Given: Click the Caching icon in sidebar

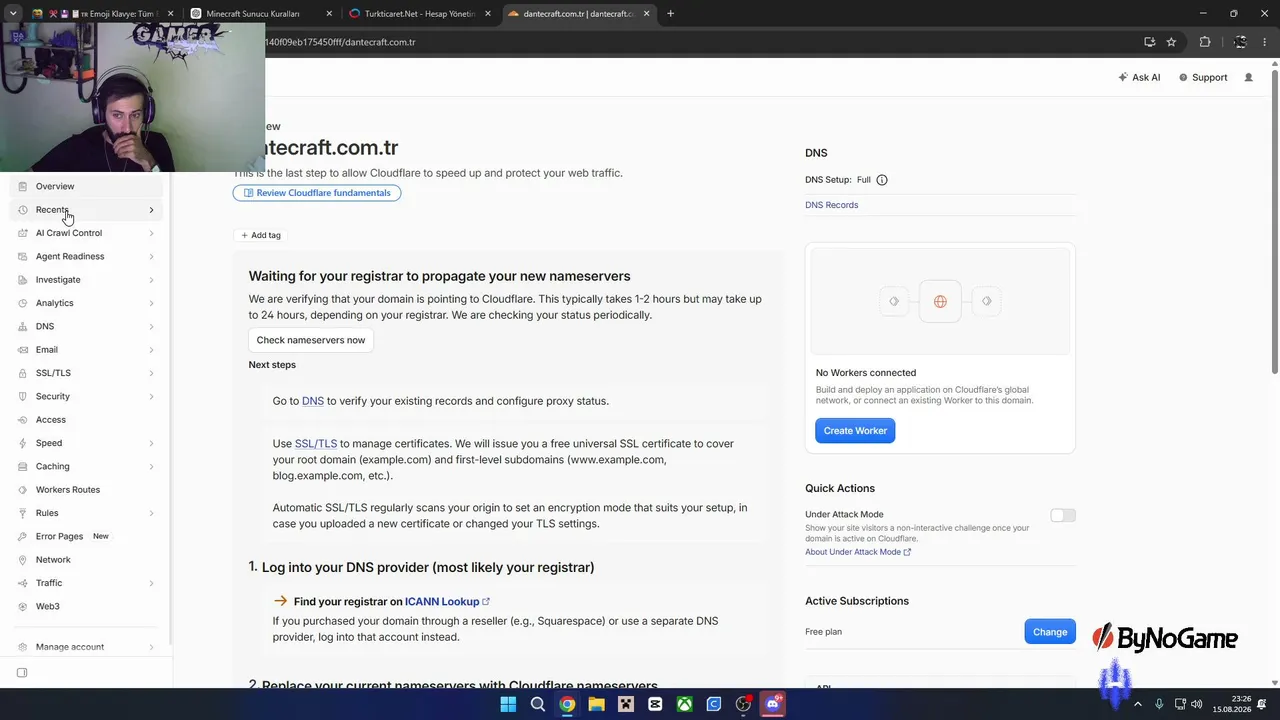Looking at the screenshot, I should point(23,466).
